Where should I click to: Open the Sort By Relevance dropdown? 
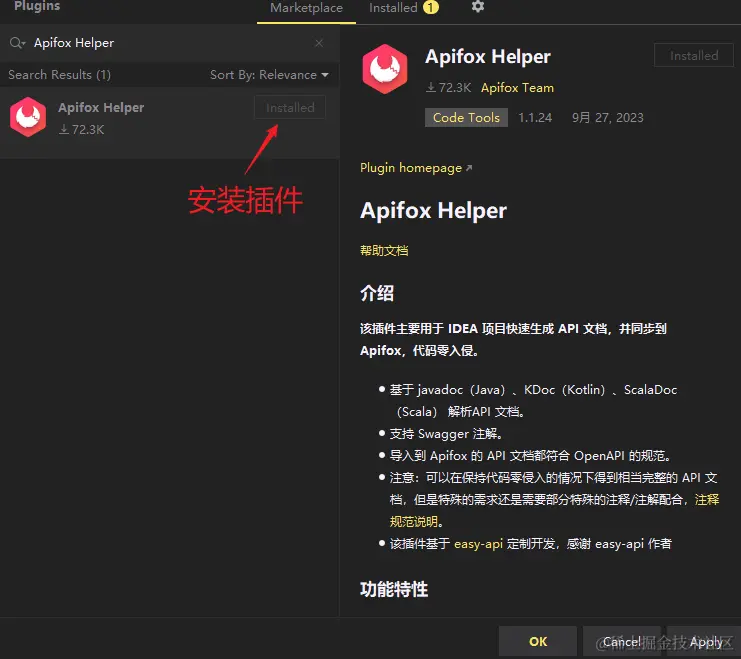(269, 75)
